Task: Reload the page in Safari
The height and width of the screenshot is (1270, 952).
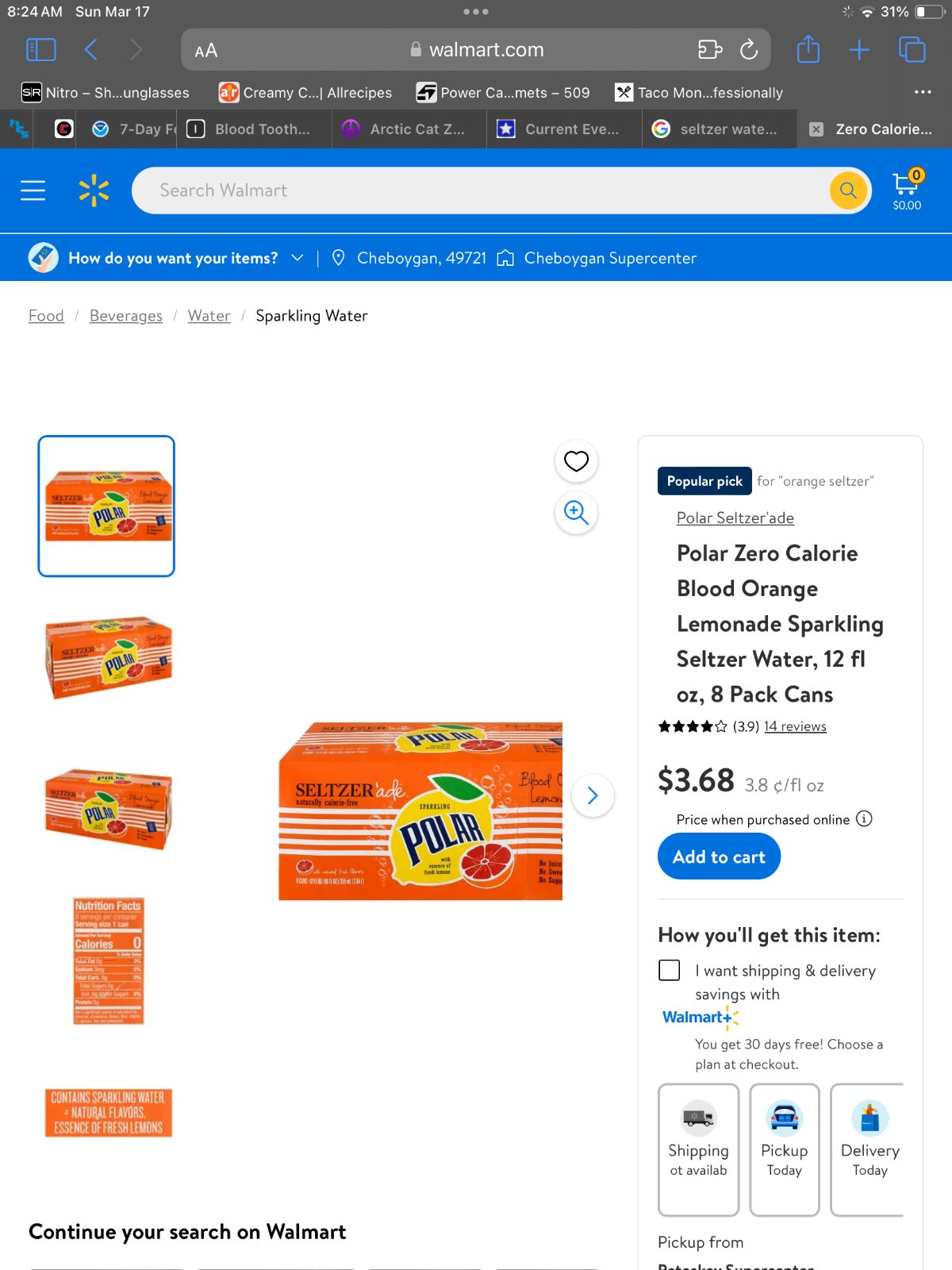Action: 749,50
